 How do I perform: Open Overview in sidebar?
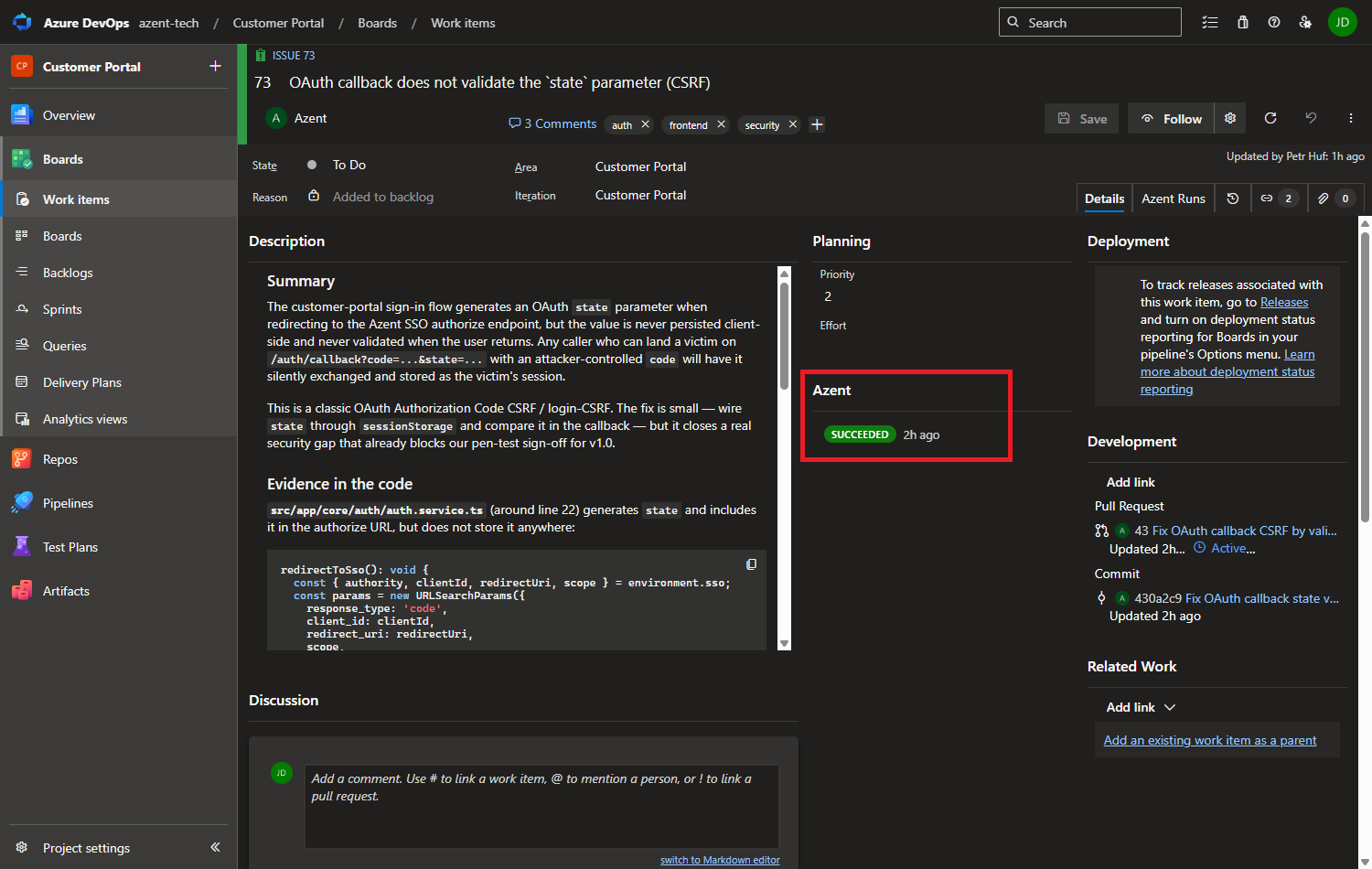119,115
